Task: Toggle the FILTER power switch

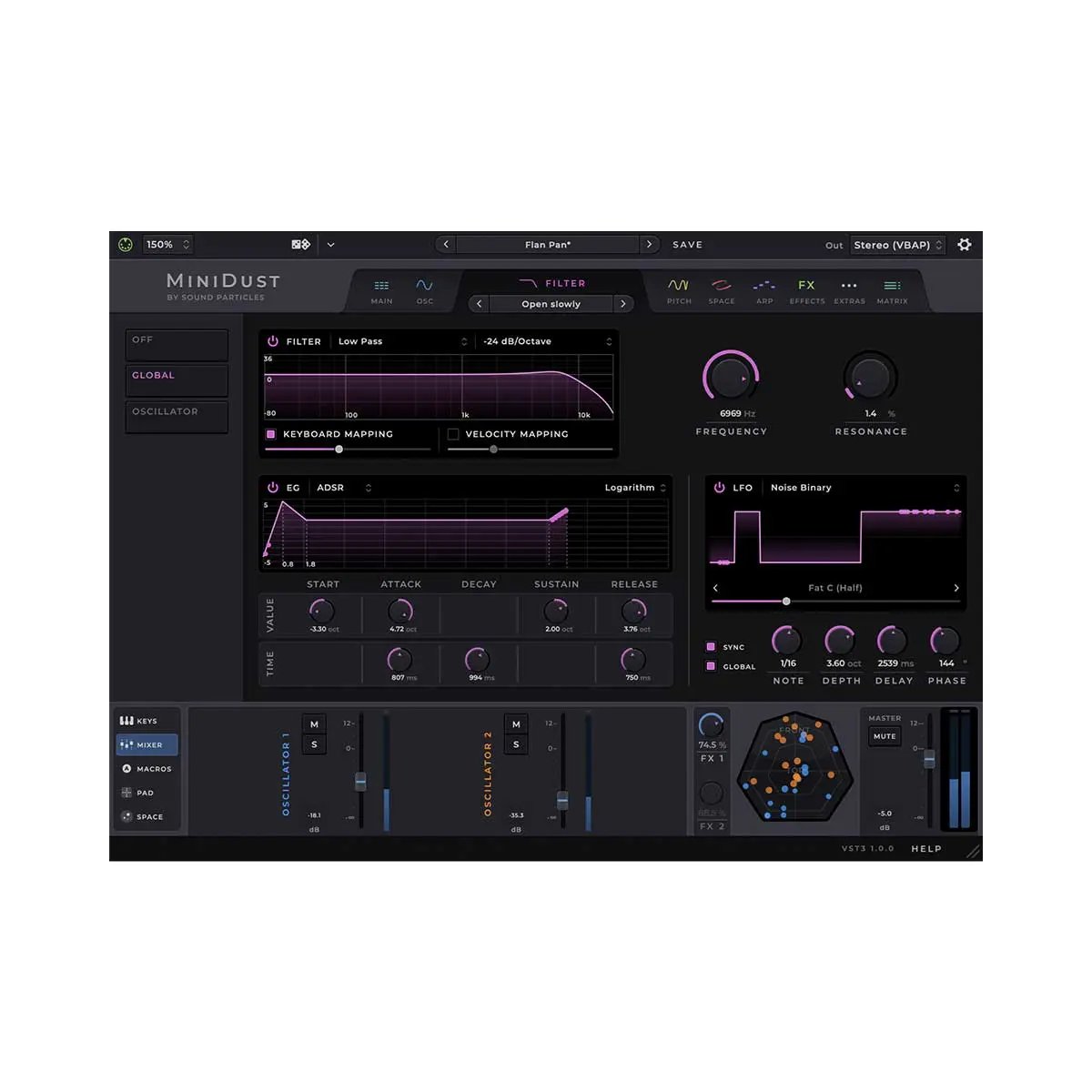Action: [271, 341]
